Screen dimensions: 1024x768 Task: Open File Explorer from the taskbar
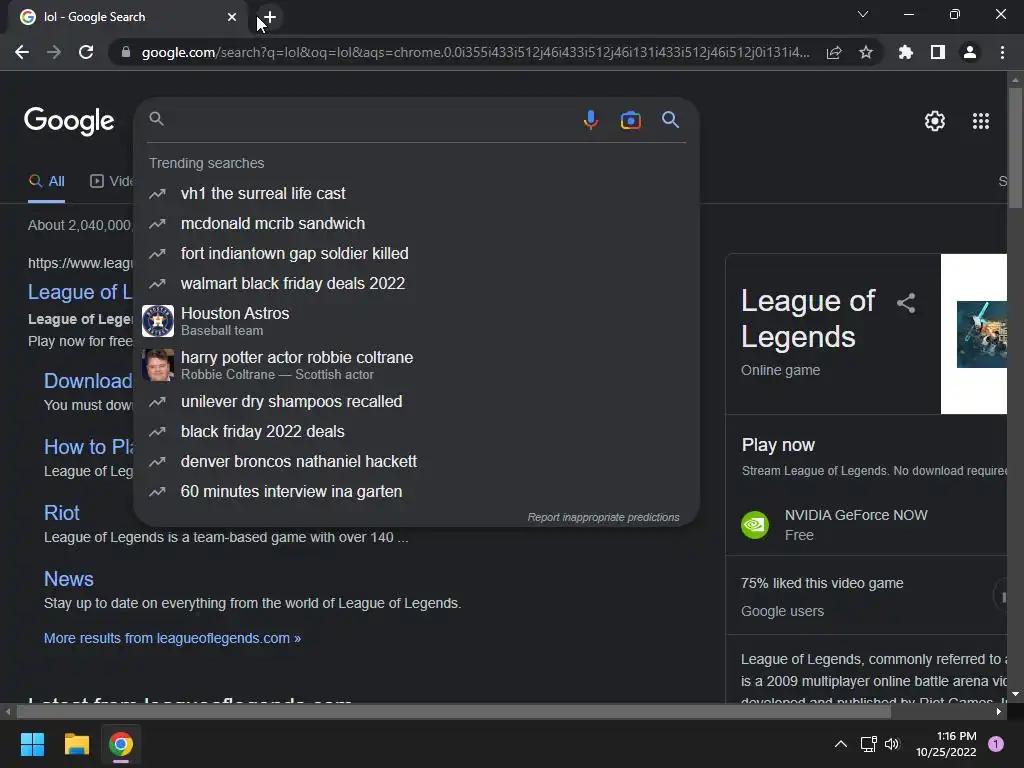76,744
